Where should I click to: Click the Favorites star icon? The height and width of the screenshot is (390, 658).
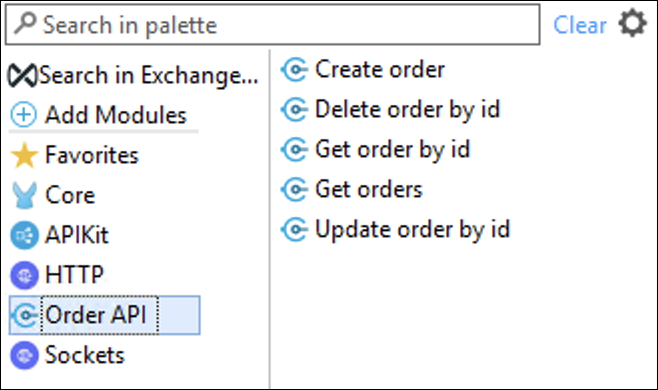click(24, 155)
